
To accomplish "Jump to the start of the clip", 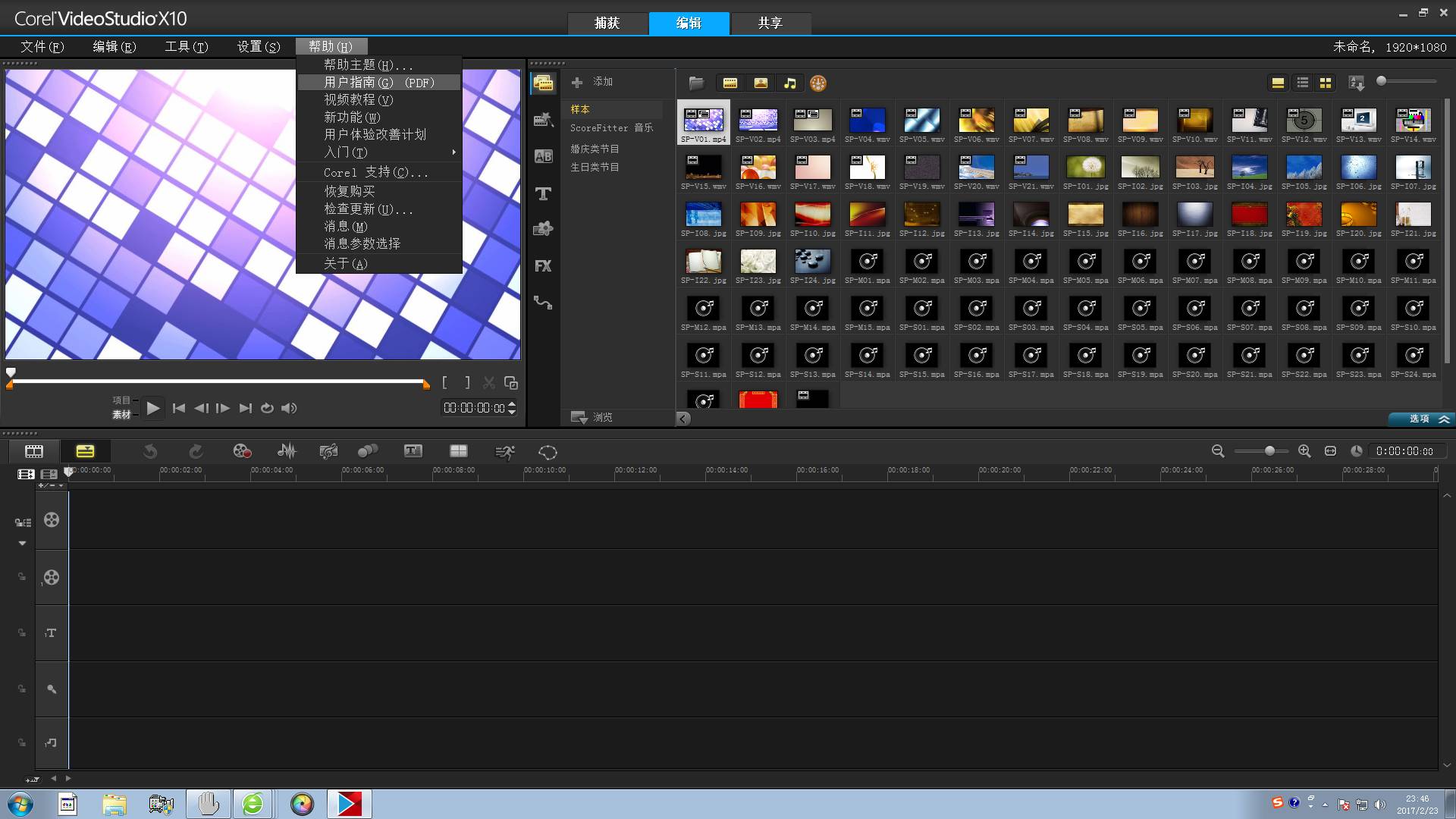I will pyautogui.click(x=179, y=408).
